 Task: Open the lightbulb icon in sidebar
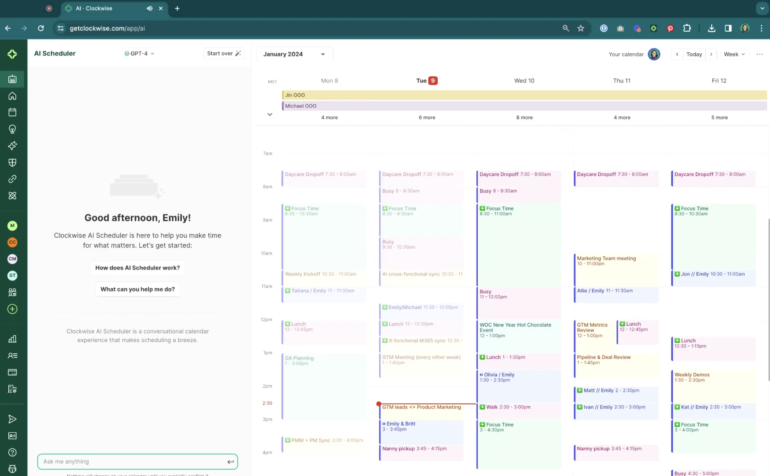(12, 129)
